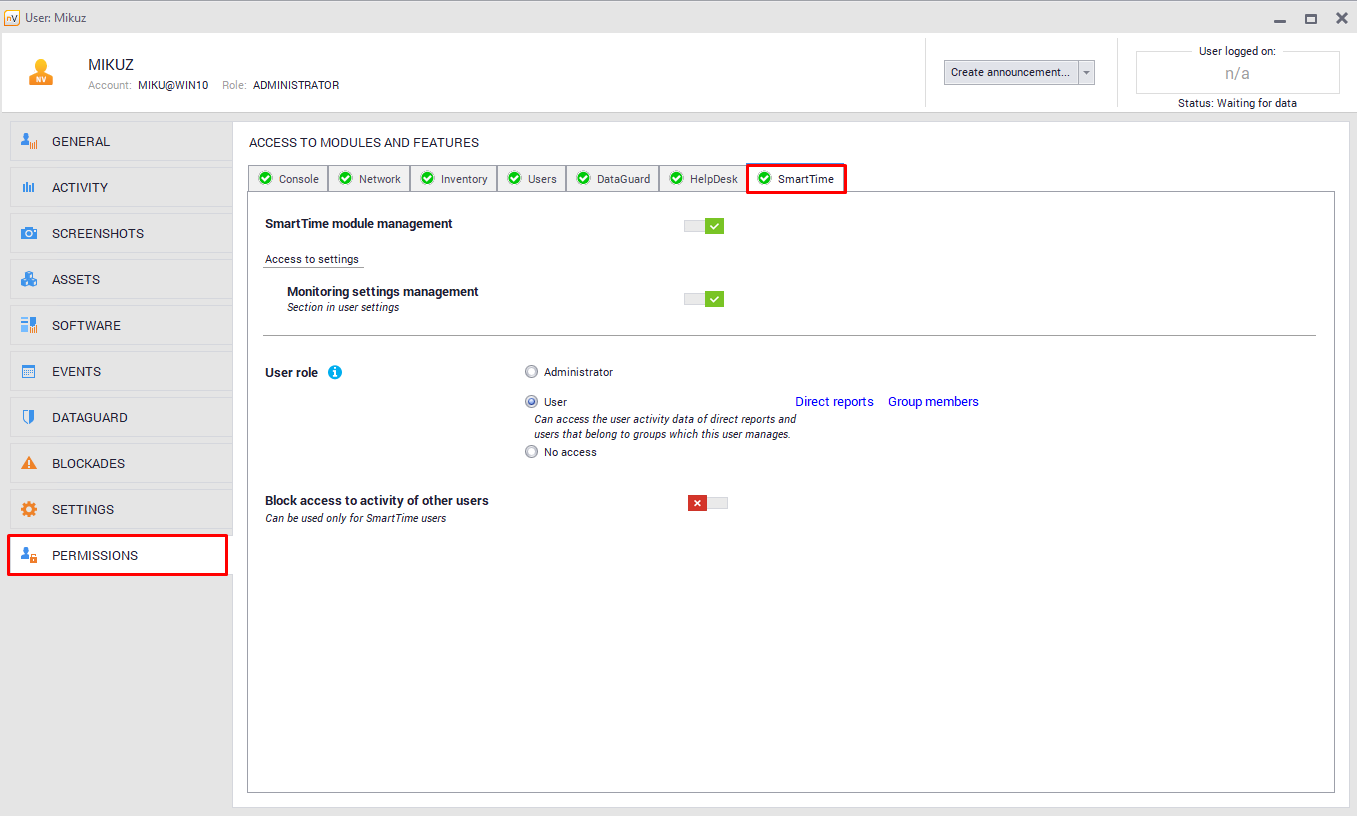Open the Direct reports link

point(834,402)
